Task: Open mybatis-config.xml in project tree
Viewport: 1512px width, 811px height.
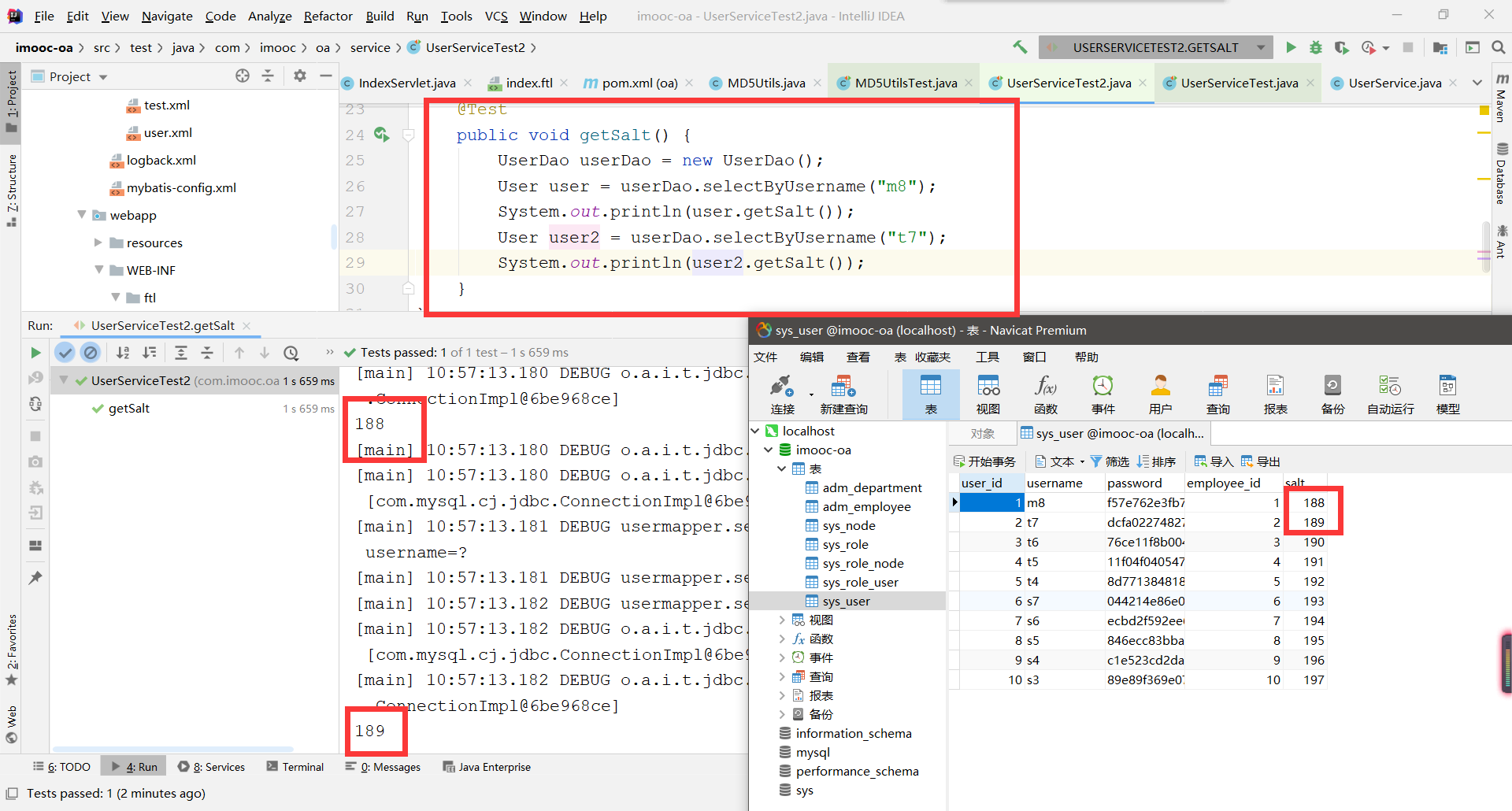Action: pyautogui.click(x=181, y=187)
